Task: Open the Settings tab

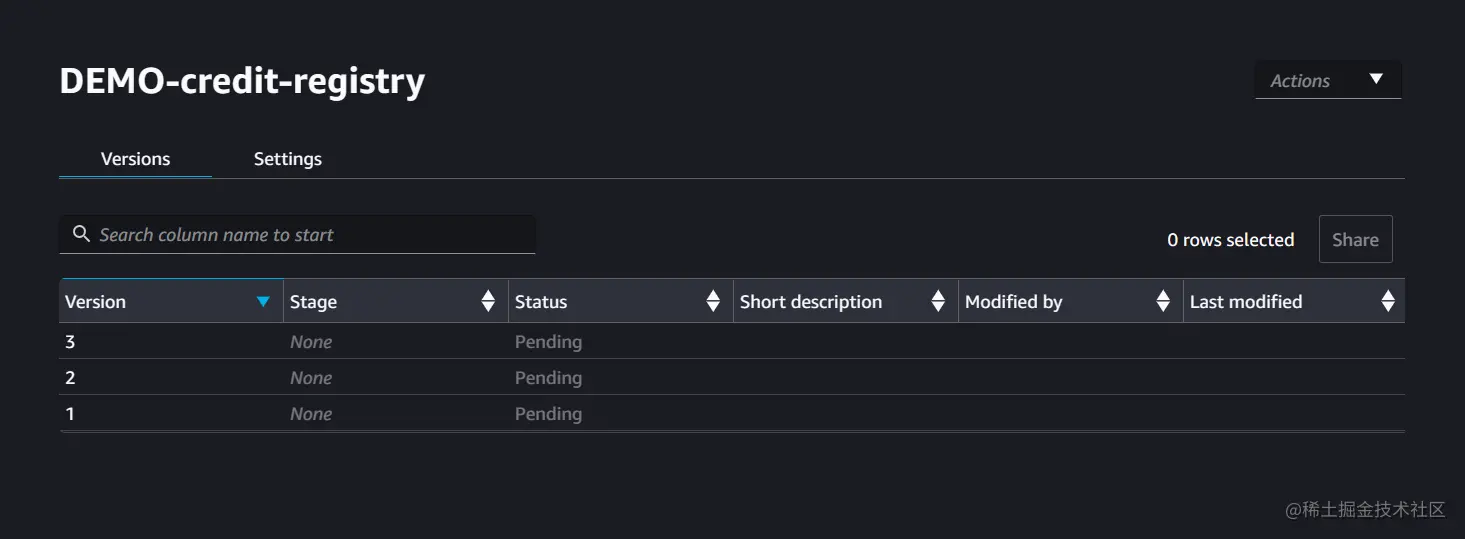Action: pyautogui.click(x=288, y=159)
